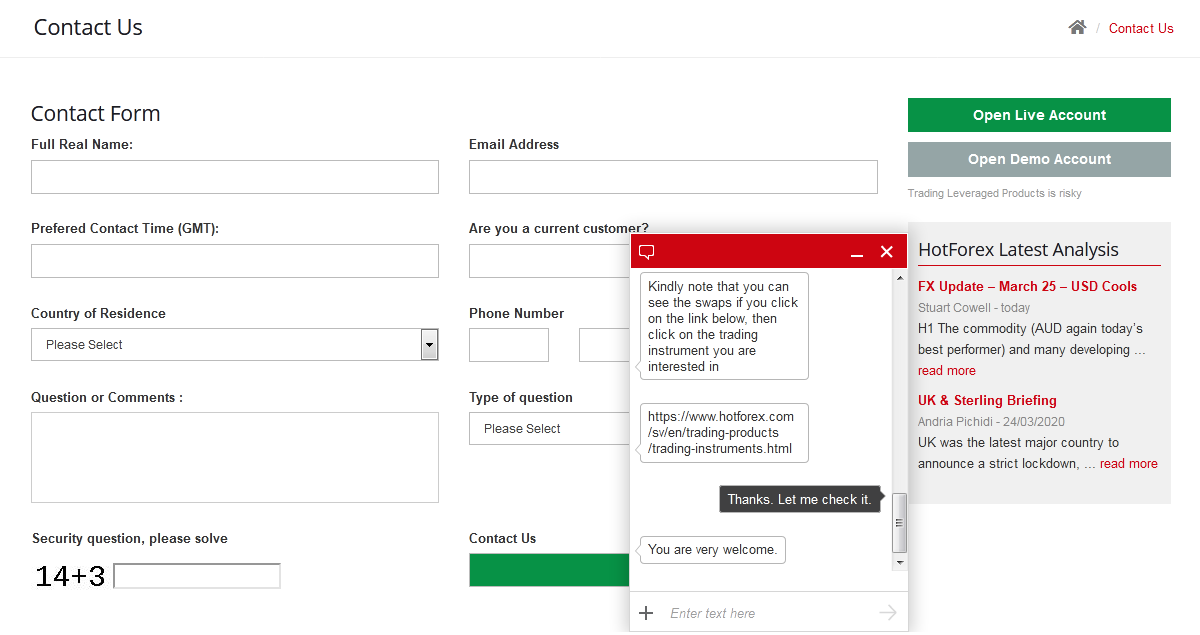Focus the Email Address field
The width and height of the screenshot is (1200, 635).
point(673,177)
